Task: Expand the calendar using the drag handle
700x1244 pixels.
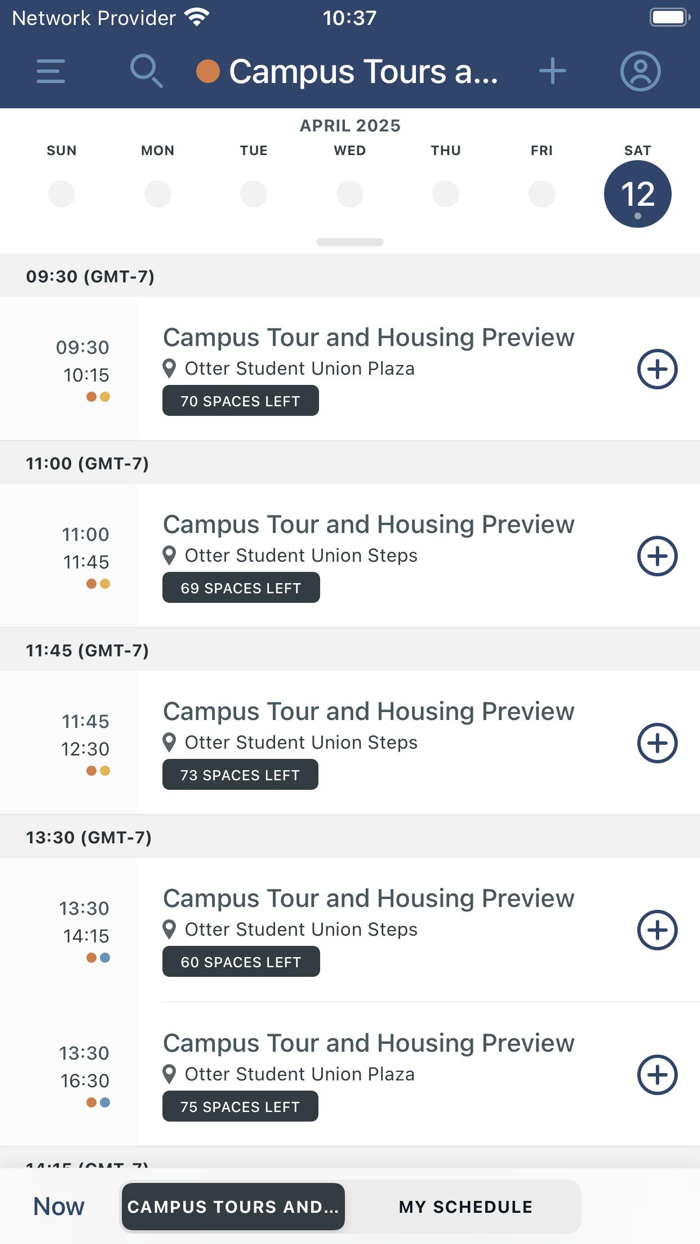Action: pyautogui.click(x=349, y=241)
